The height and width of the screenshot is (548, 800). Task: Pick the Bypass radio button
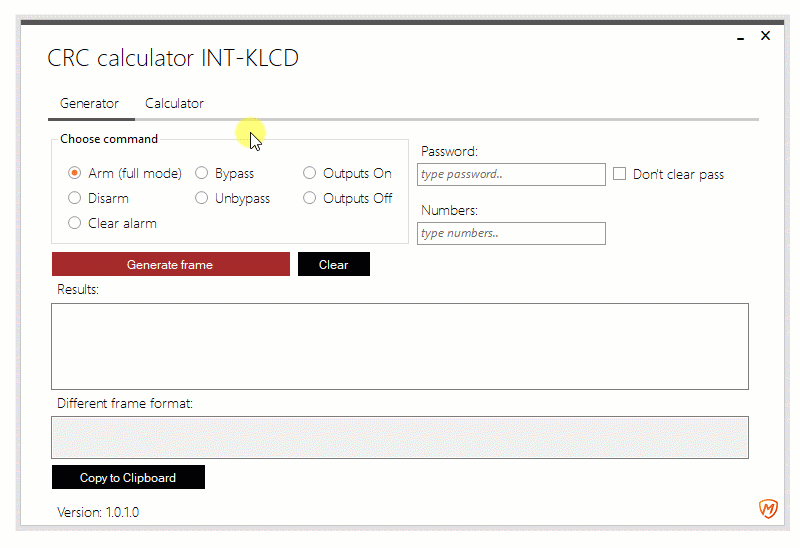click(202, 173)
